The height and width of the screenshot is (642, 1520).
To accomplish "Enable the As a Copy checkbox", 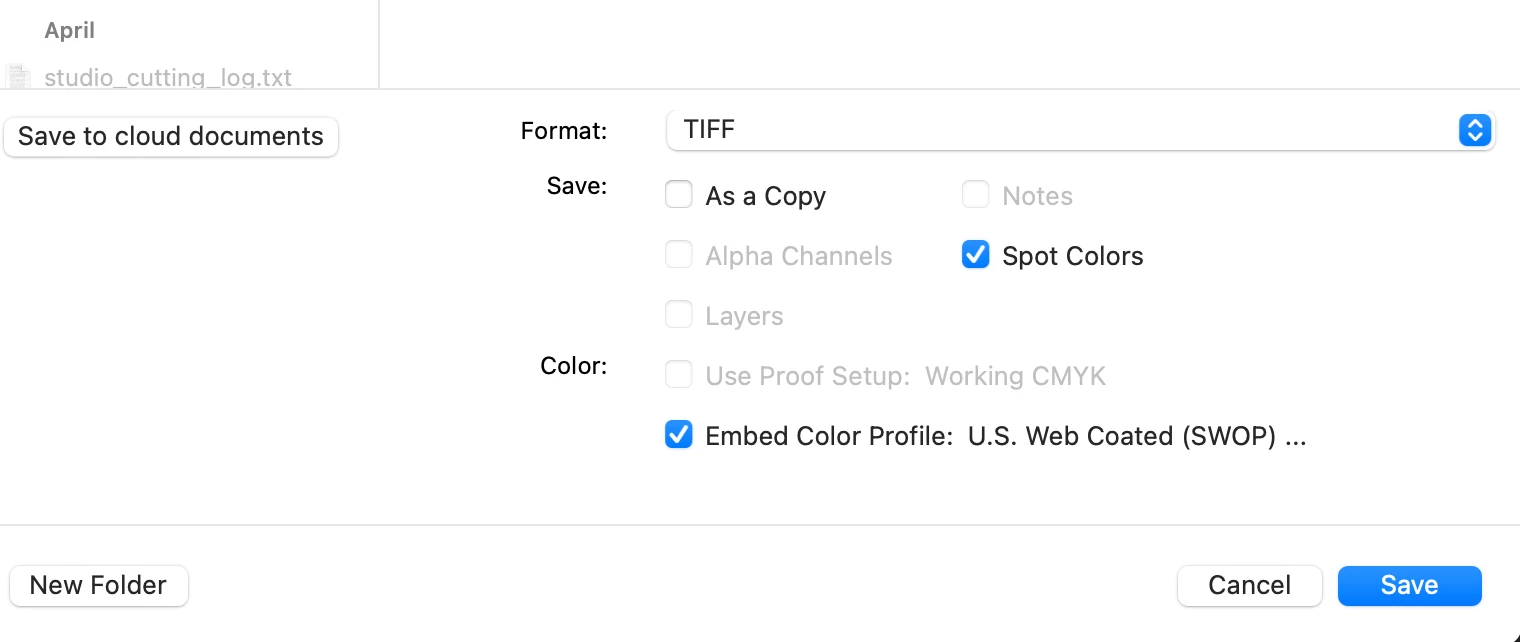I will 679,195.
